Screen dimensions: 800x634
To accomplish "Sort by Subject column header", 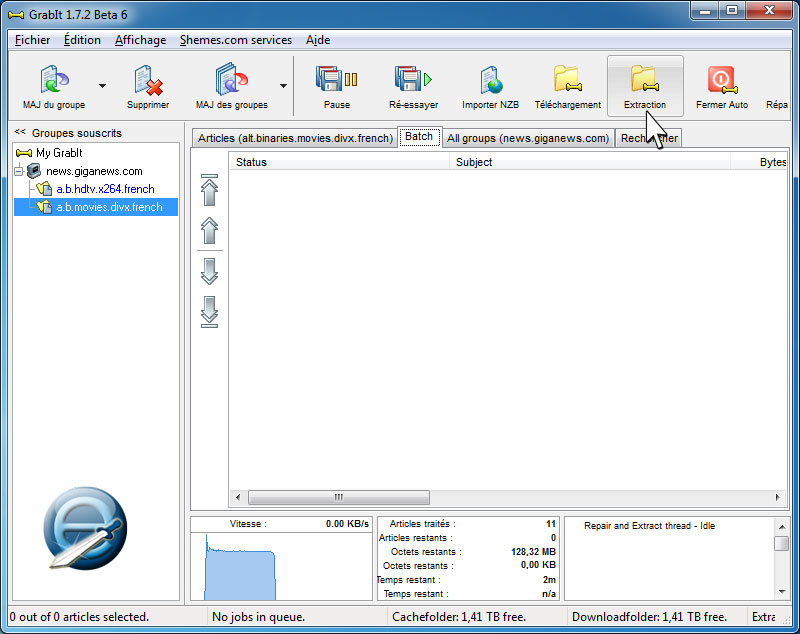I will click(x=590, y=162).
